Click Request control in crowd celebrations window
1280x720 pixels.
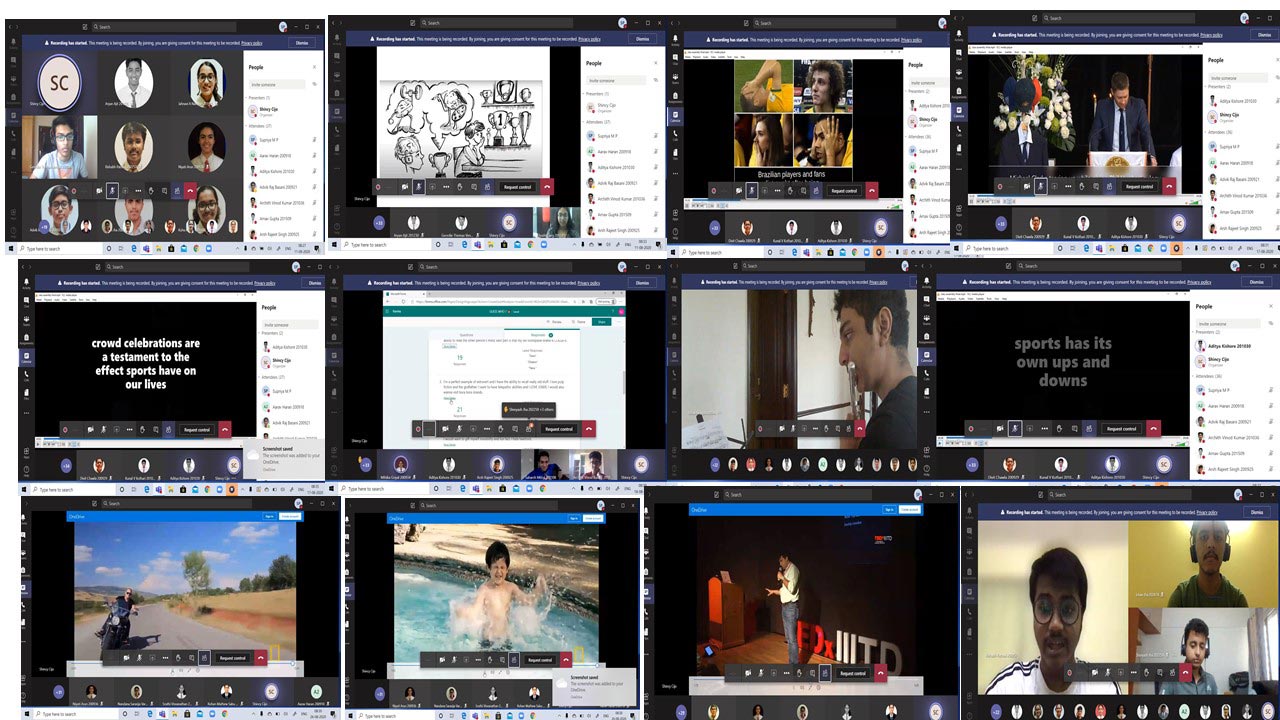197,430
